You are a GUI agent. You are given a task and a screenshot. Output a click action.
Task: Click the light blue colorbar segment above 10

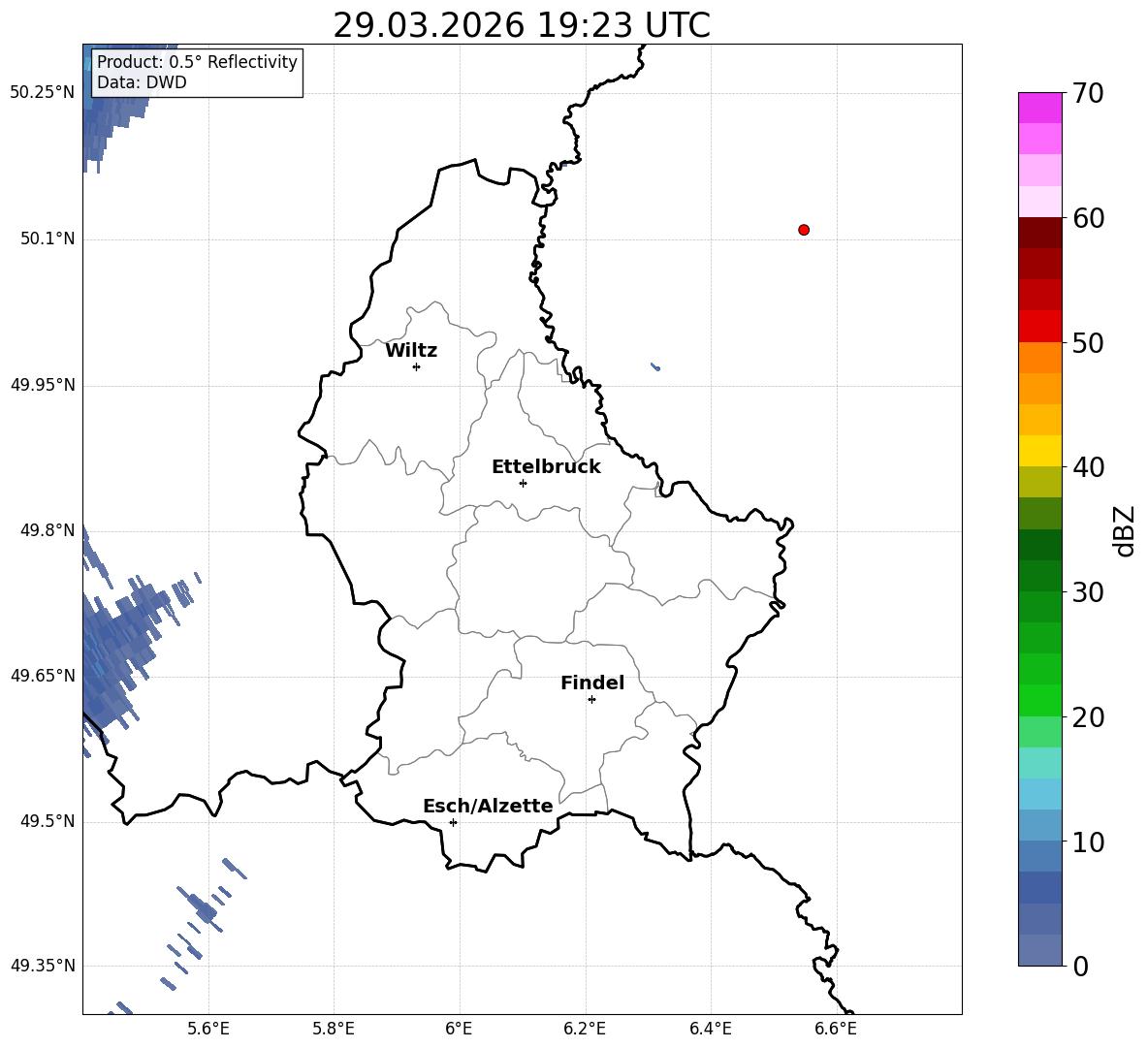[x=1039, y=825]
